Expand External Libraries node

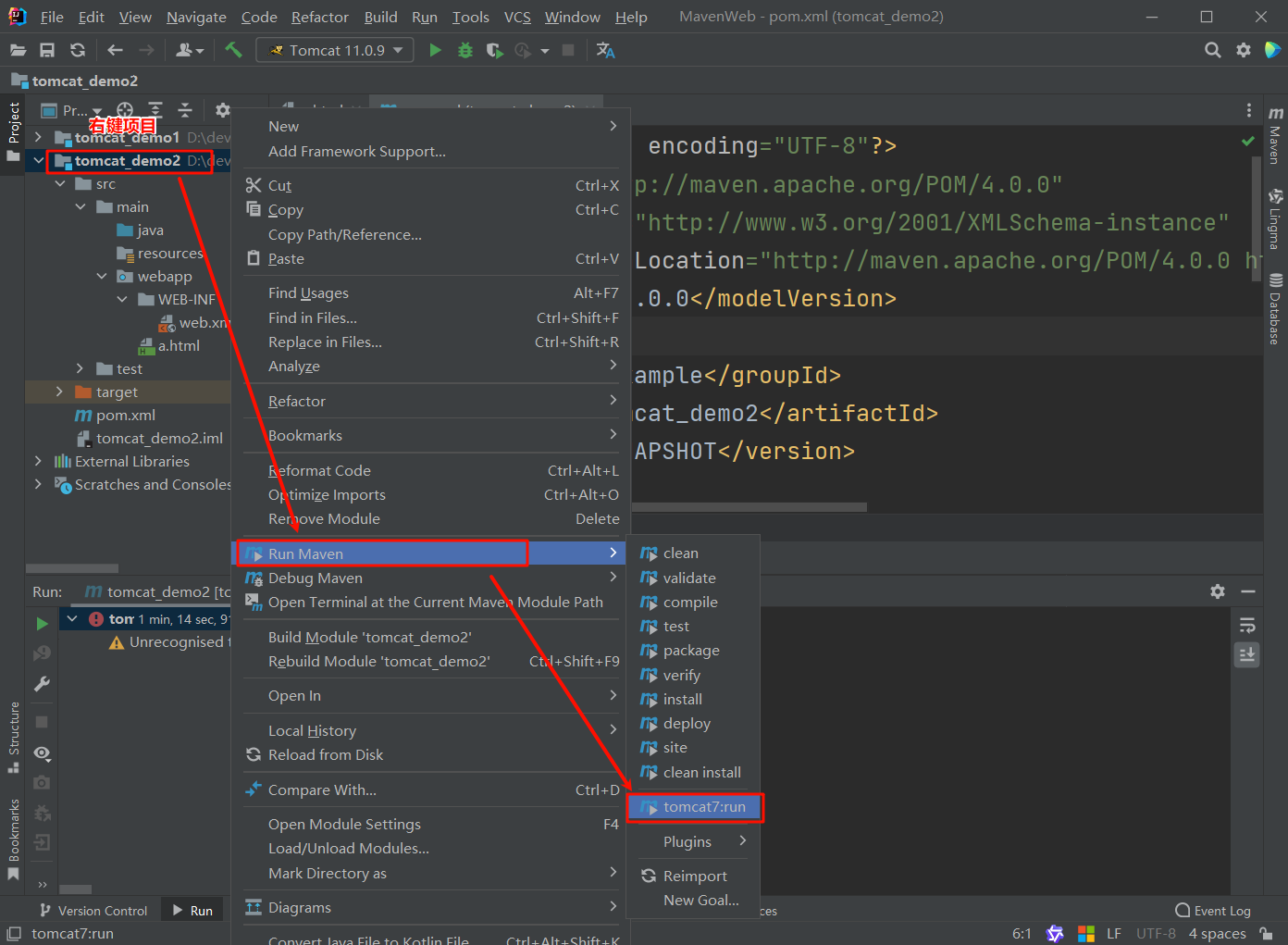tap(38, 461)
